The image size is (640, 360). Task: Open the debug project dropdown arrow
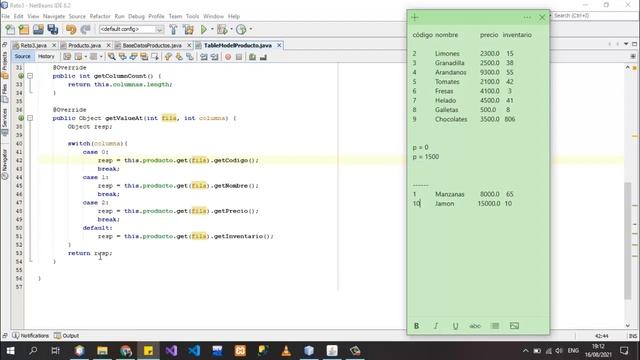tap(231, 29)
